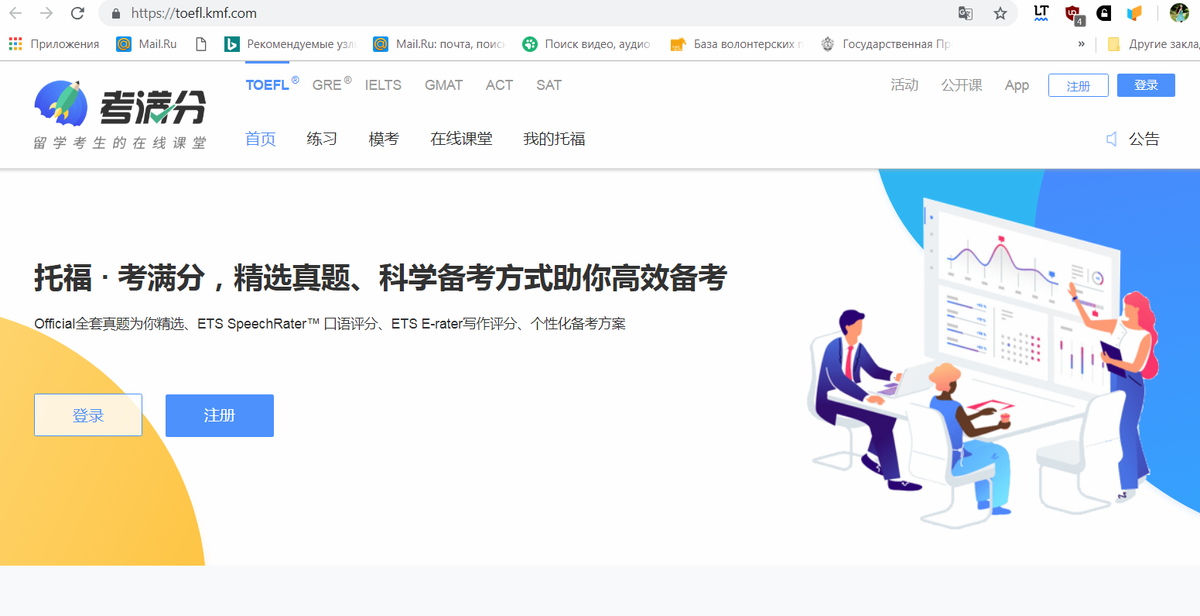Open the LanguageTool (LT) extension
1200x616 pixels.
point(1042,13)
